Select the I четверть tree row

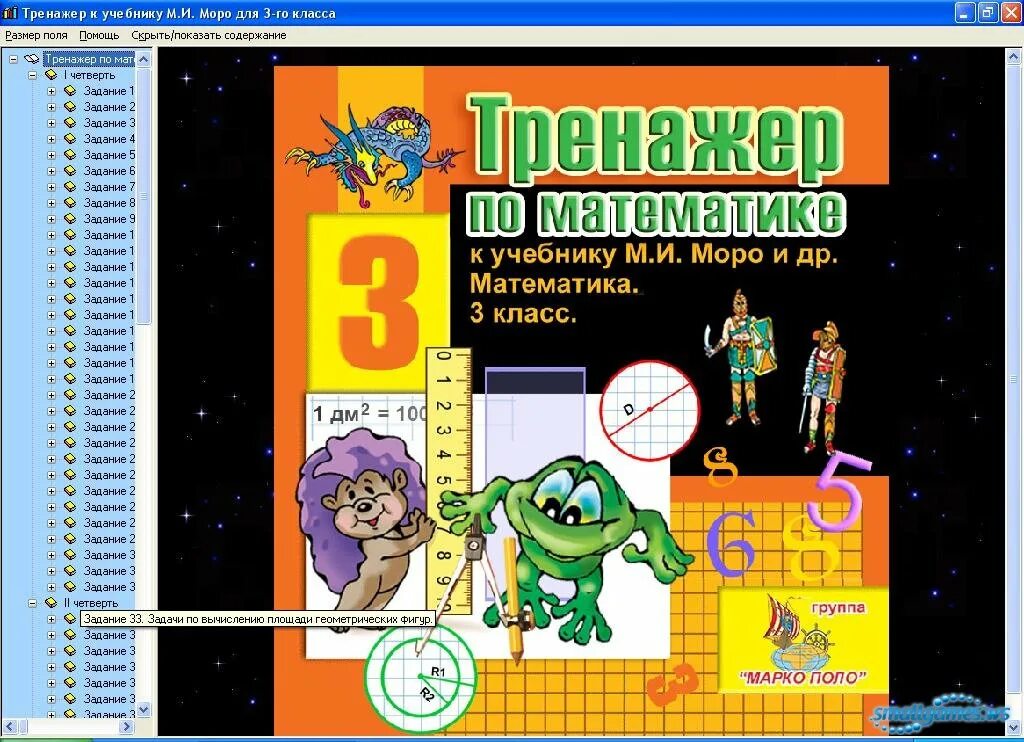pyautogui.click(x=89, y=75)
